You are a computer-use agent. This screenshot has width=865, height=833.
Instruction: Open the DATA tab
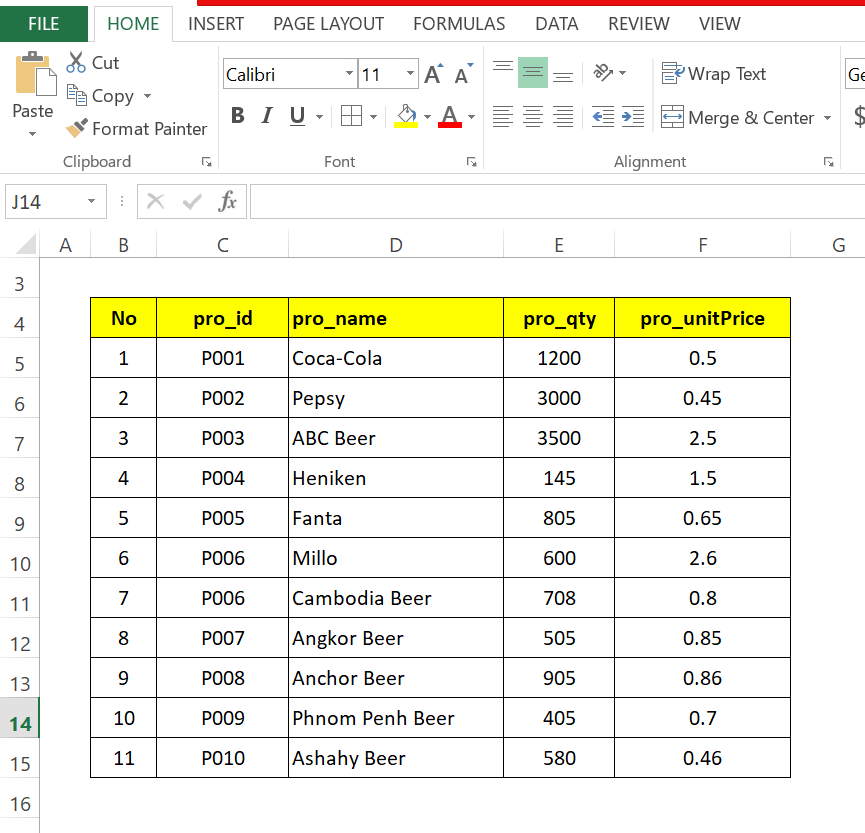pyautogui.click(x=557, y=24)
